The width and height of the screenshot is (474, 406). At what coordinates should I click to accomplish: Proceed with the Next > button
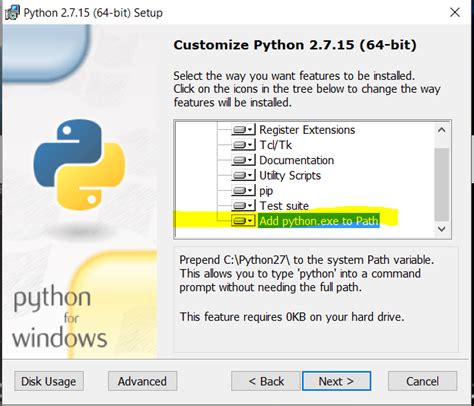(x=336, y=381)
